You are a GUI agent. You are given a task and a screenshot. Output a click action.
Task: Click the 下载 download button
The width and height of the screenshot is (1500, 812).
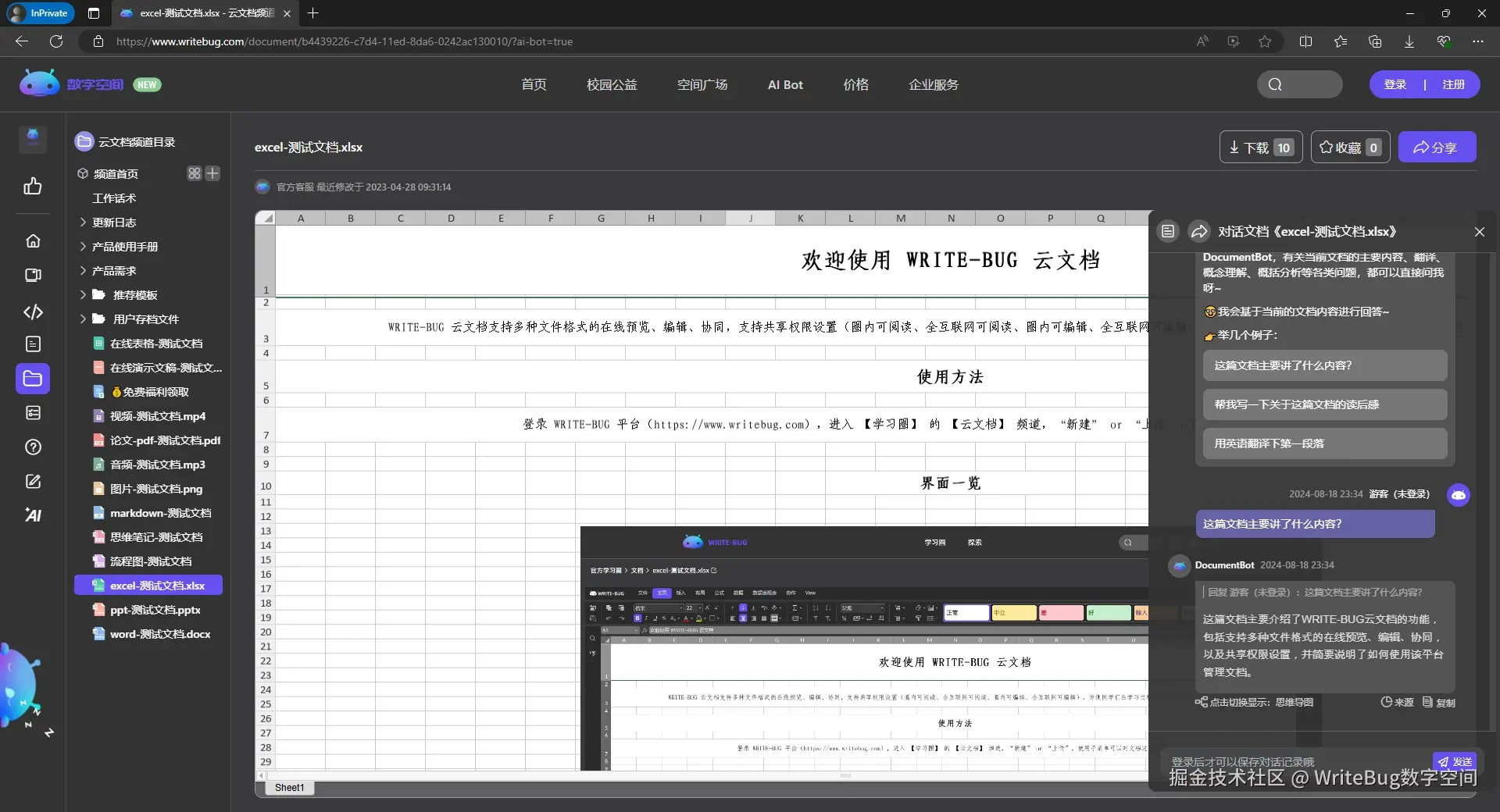point(1259,147)
